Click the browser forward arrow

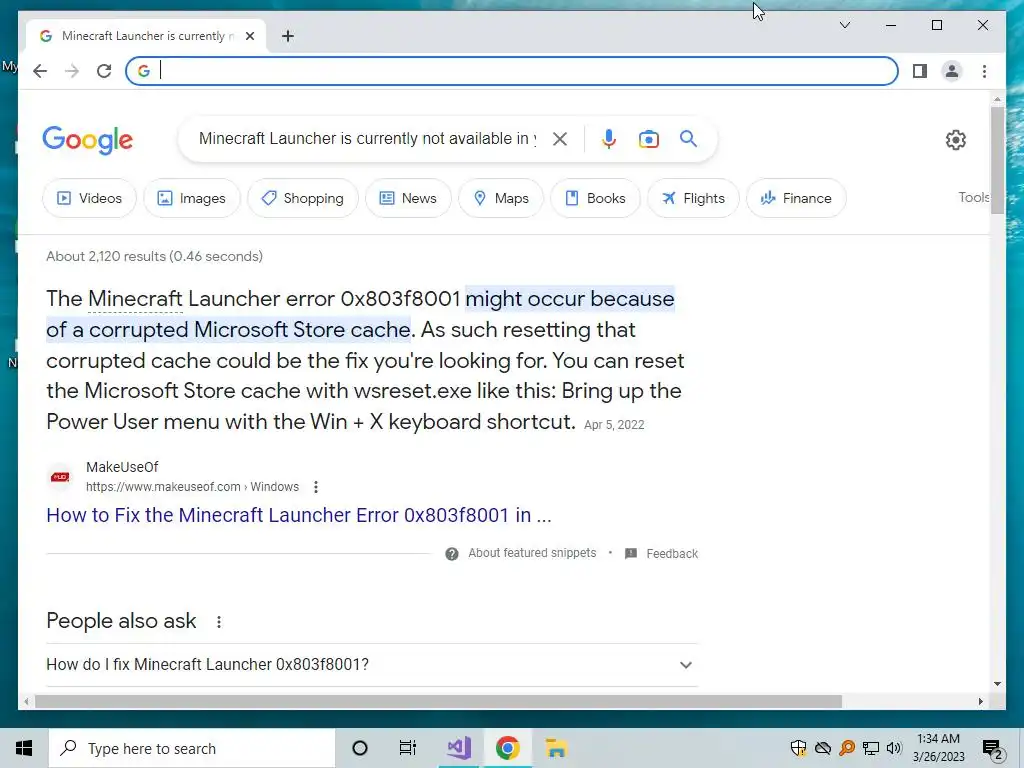click(72, 71)
